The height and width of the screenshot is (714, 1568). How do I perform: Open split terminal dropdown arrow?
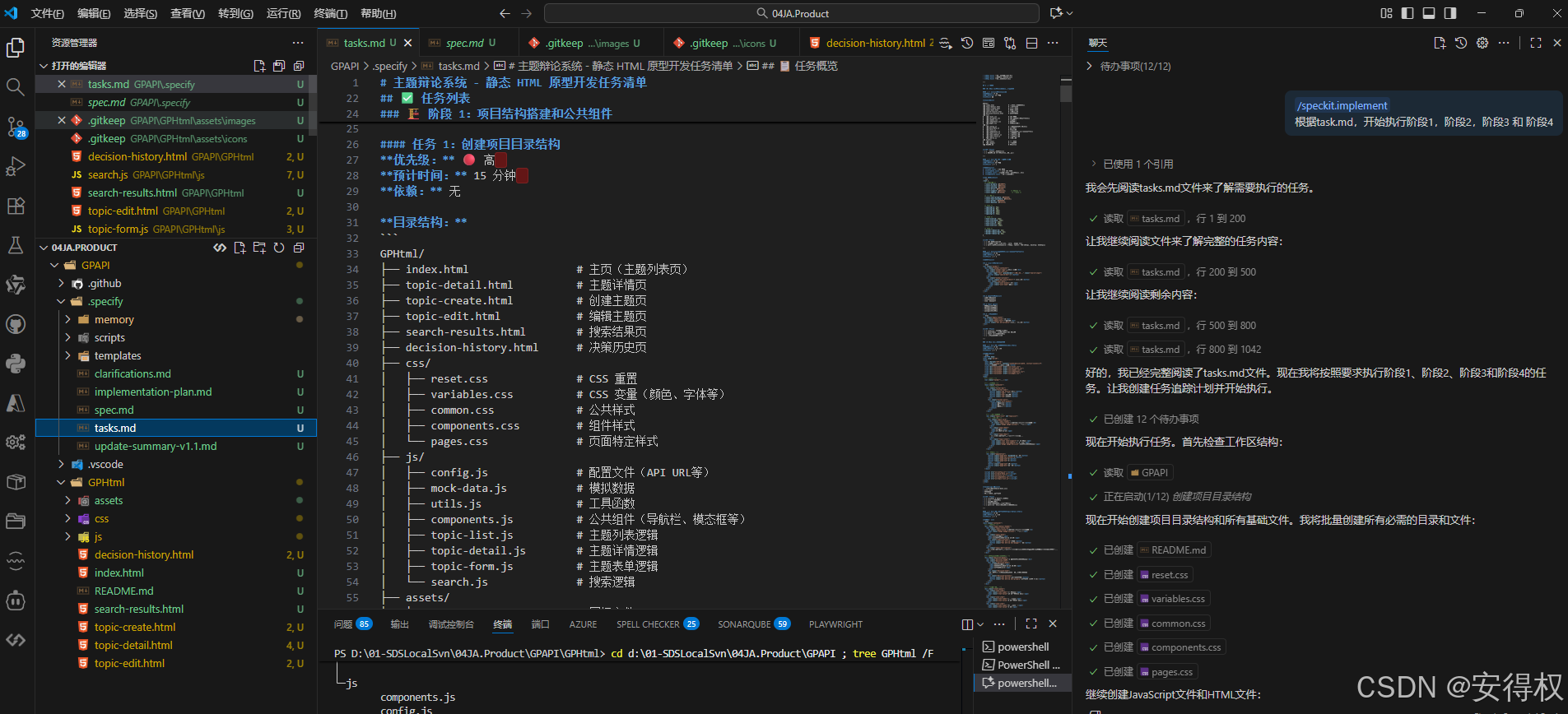coord(980,624)
